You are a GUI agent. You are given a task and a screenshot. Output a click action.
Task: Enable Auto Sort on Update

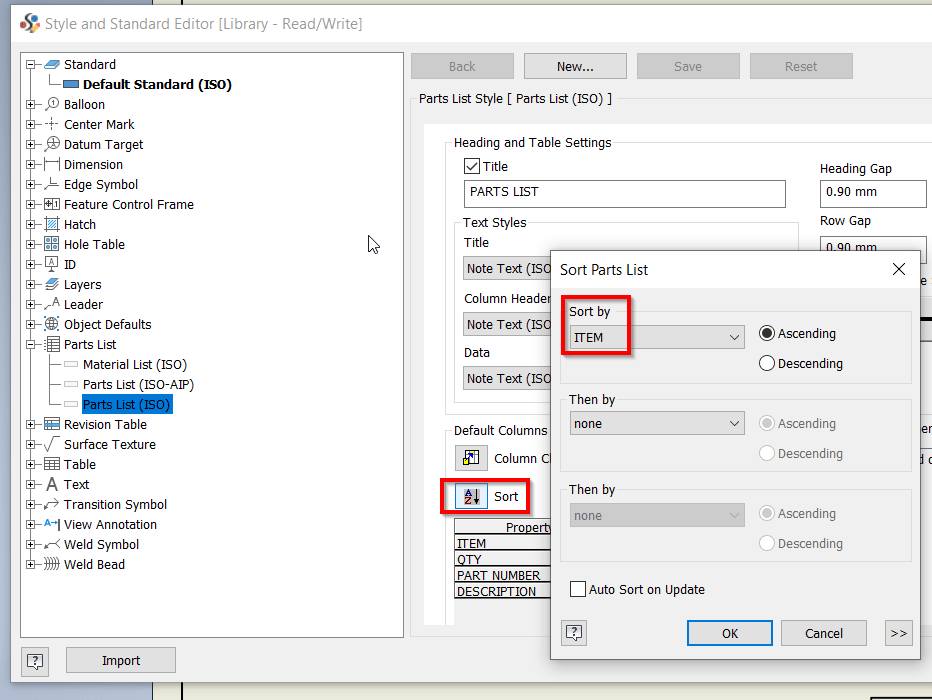577,589
